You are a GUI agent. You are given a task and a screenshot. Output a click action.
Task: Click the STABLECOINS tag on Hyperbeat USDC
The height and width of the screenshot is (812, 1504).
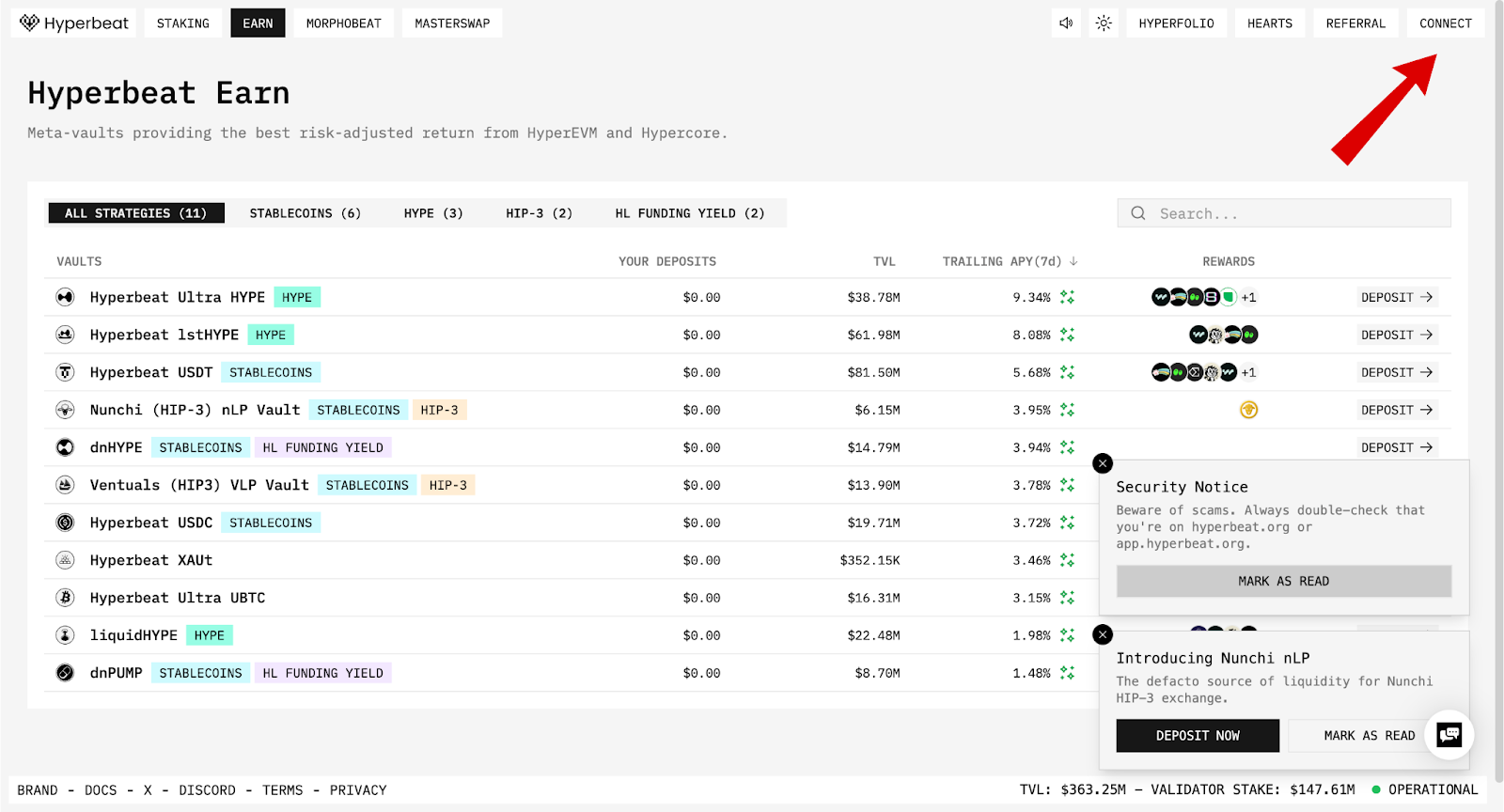(x=271, y=523)
